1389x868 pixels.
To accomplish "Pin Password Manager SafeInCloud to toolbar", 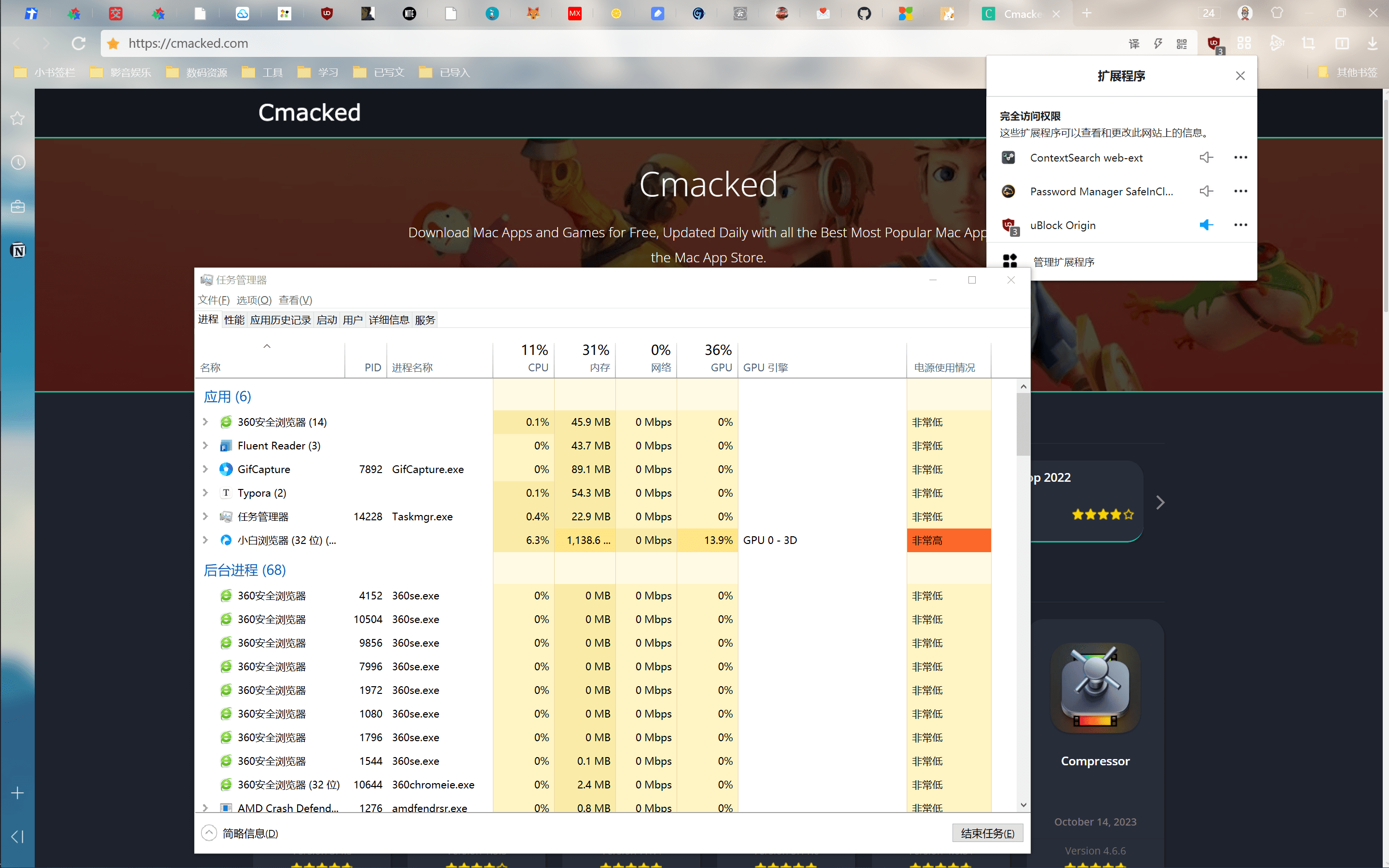I will tap(1206, 191).
